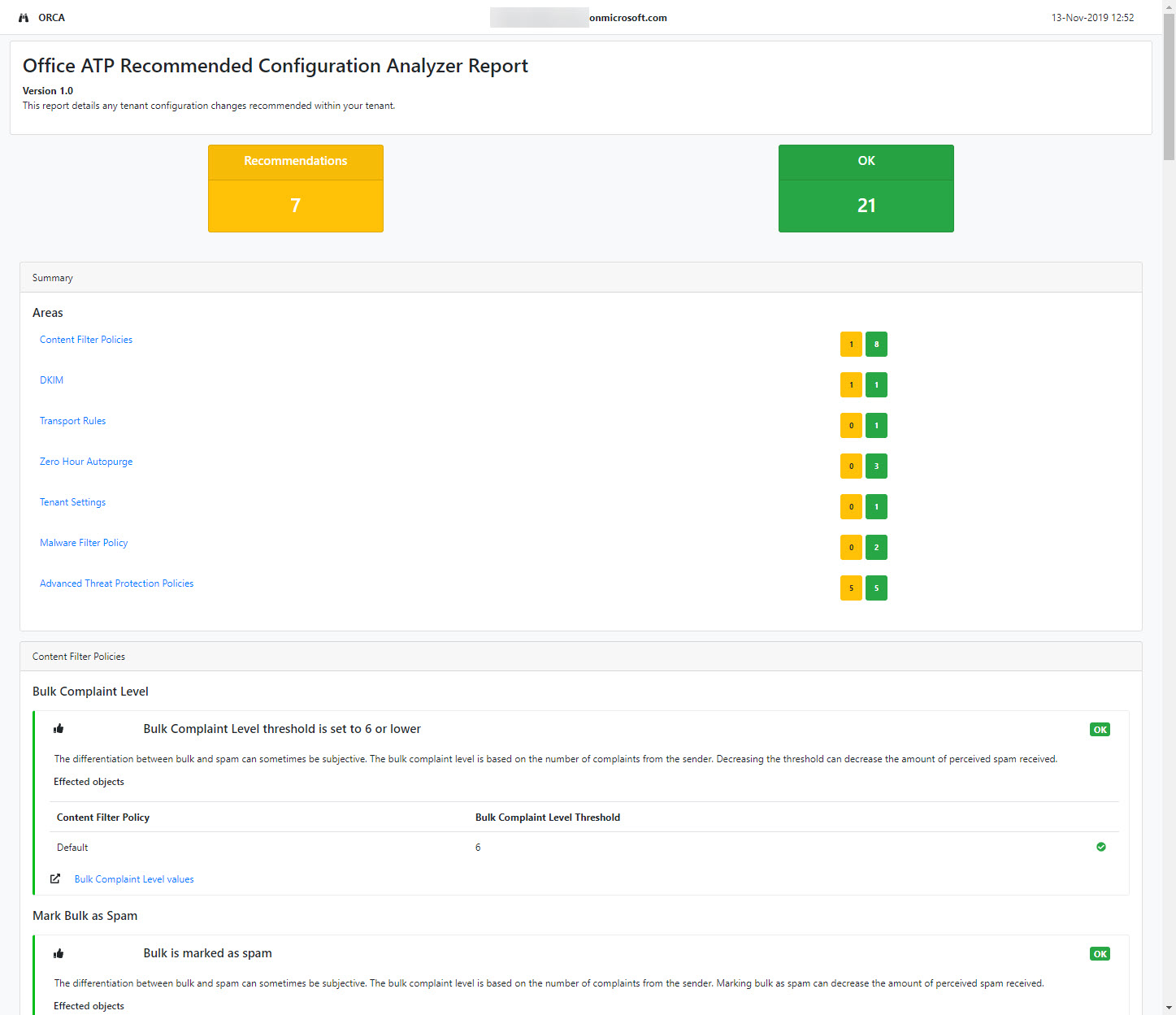The width and height of the screenshot is (1176, 1015).
Task: Go to the Zero Hour Autopurge link
Action: pyautogui.click(x=86, y=462)
